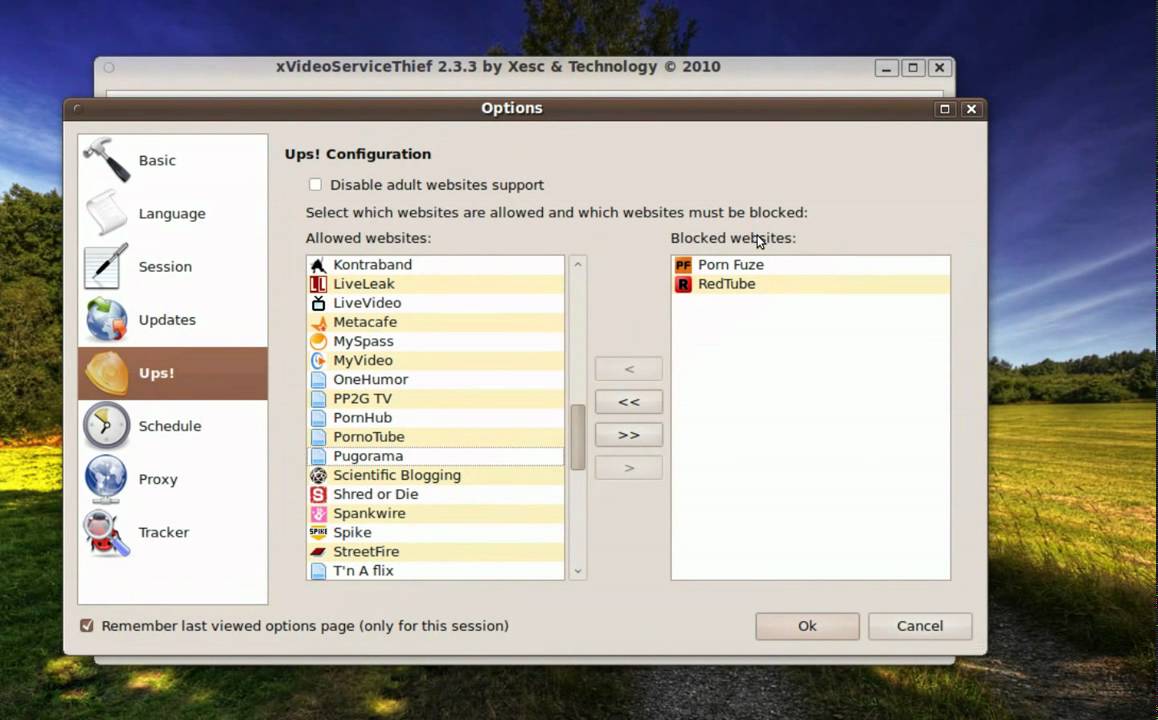
Task: Select Metacafe list entry text
Action: [x=365, y=322]
